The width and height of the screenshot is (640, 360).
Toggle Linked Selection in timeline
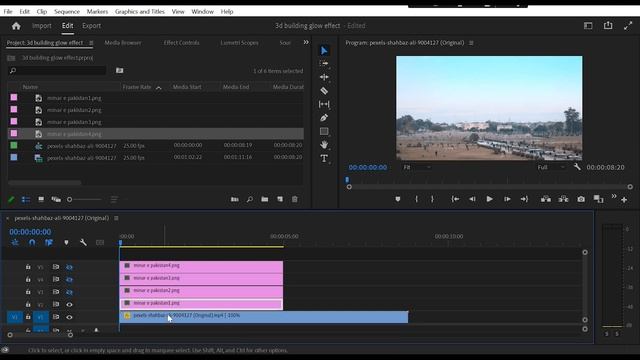click(x=49, y=242)
